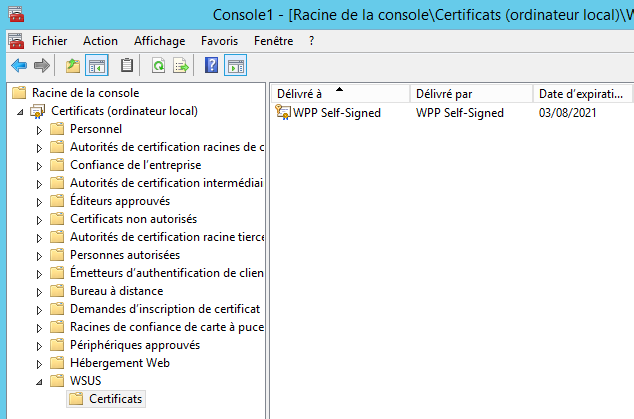This screenshot has height=419, width=634.
Task: Select Périphériques approuvés tree label
Action: [x=135, y=345]
